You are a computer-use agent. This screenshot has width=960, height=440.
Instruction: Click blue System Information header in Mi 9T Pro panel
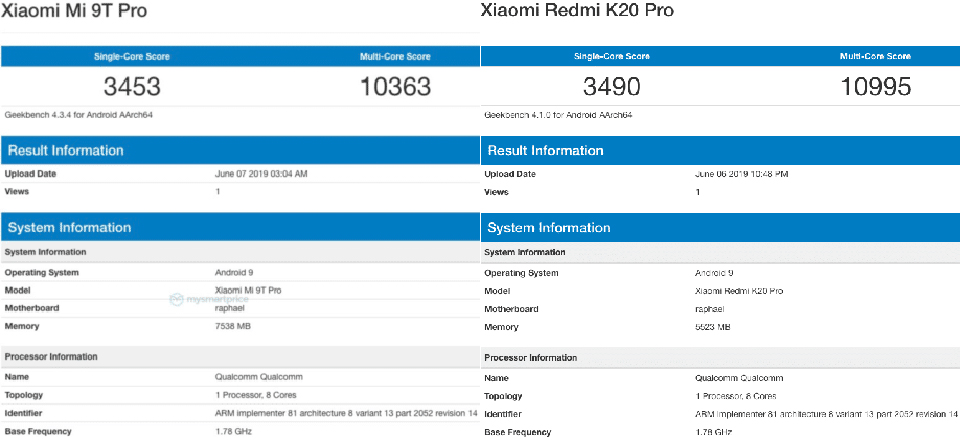click(239, 228)
